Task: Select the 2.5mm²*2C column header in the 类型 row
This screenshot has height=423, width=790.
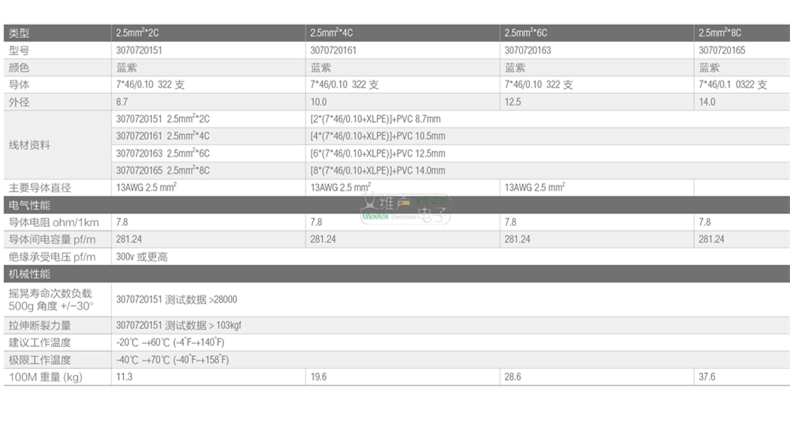Action: [138, 33]
